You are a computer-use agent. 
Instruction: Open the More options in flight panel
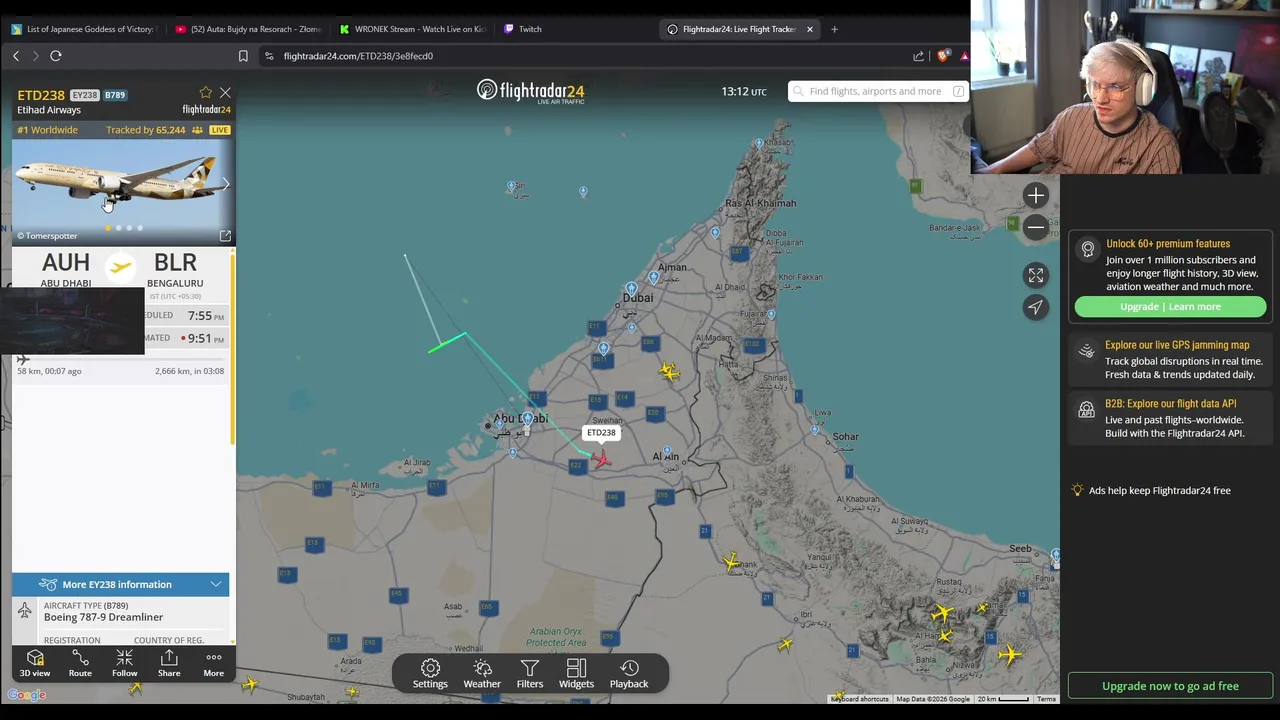click(214, 663)
